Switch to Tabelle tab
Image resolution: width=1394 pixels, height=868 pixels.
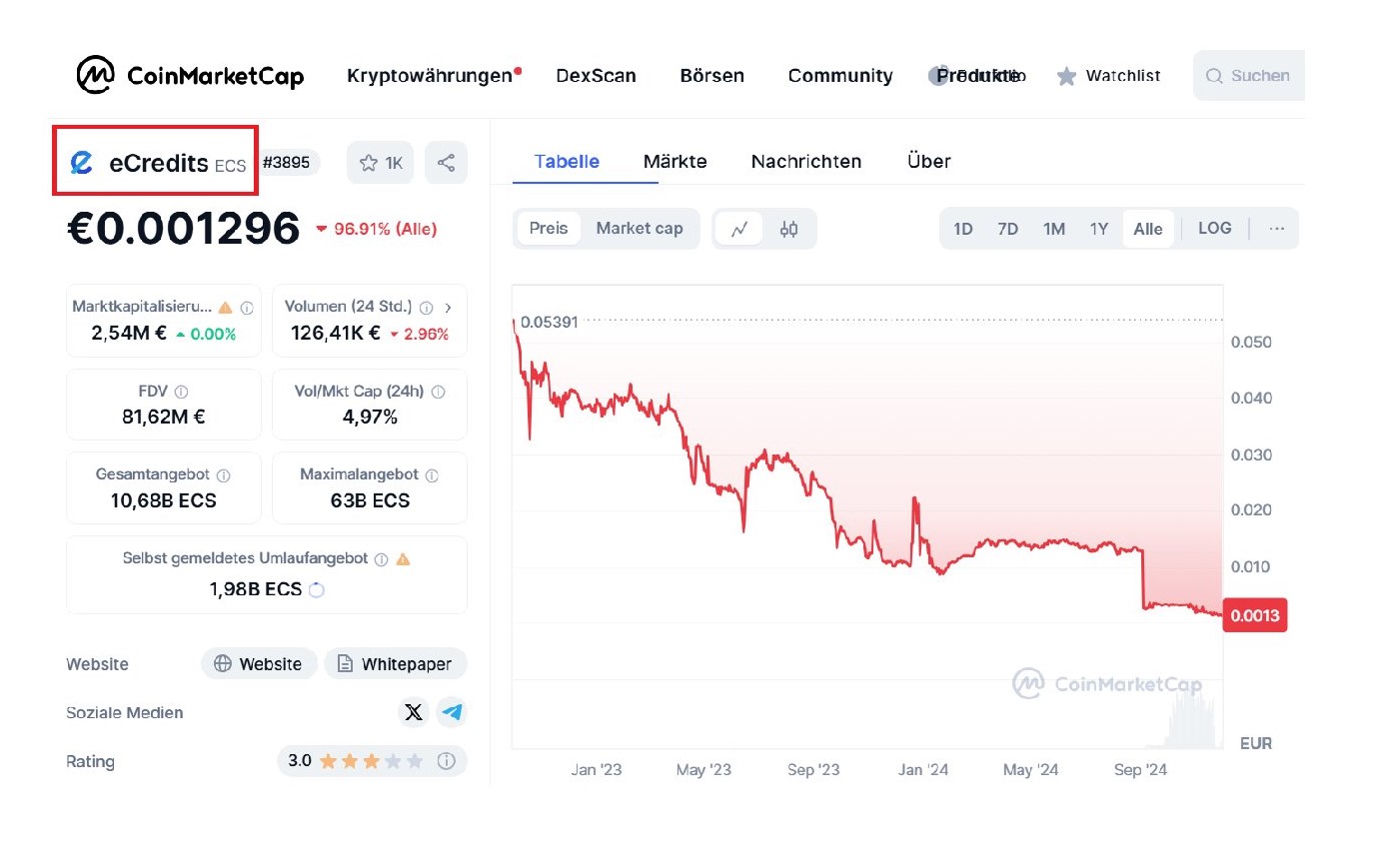coord(567,162)
